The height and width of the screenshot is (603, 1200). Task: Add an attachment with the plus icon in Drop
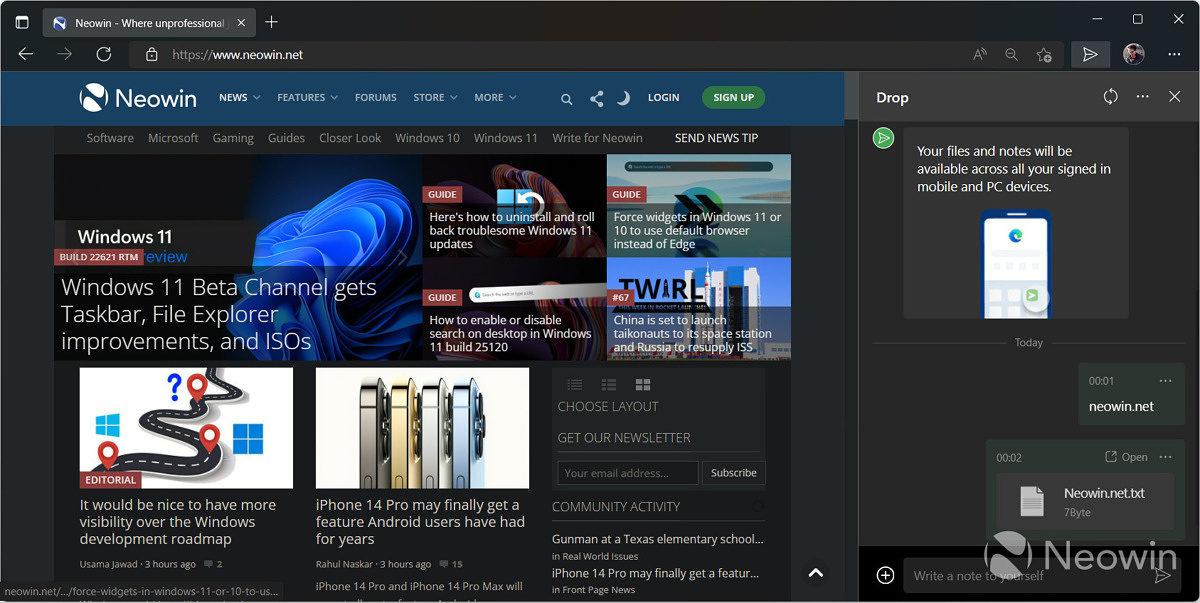885,575
